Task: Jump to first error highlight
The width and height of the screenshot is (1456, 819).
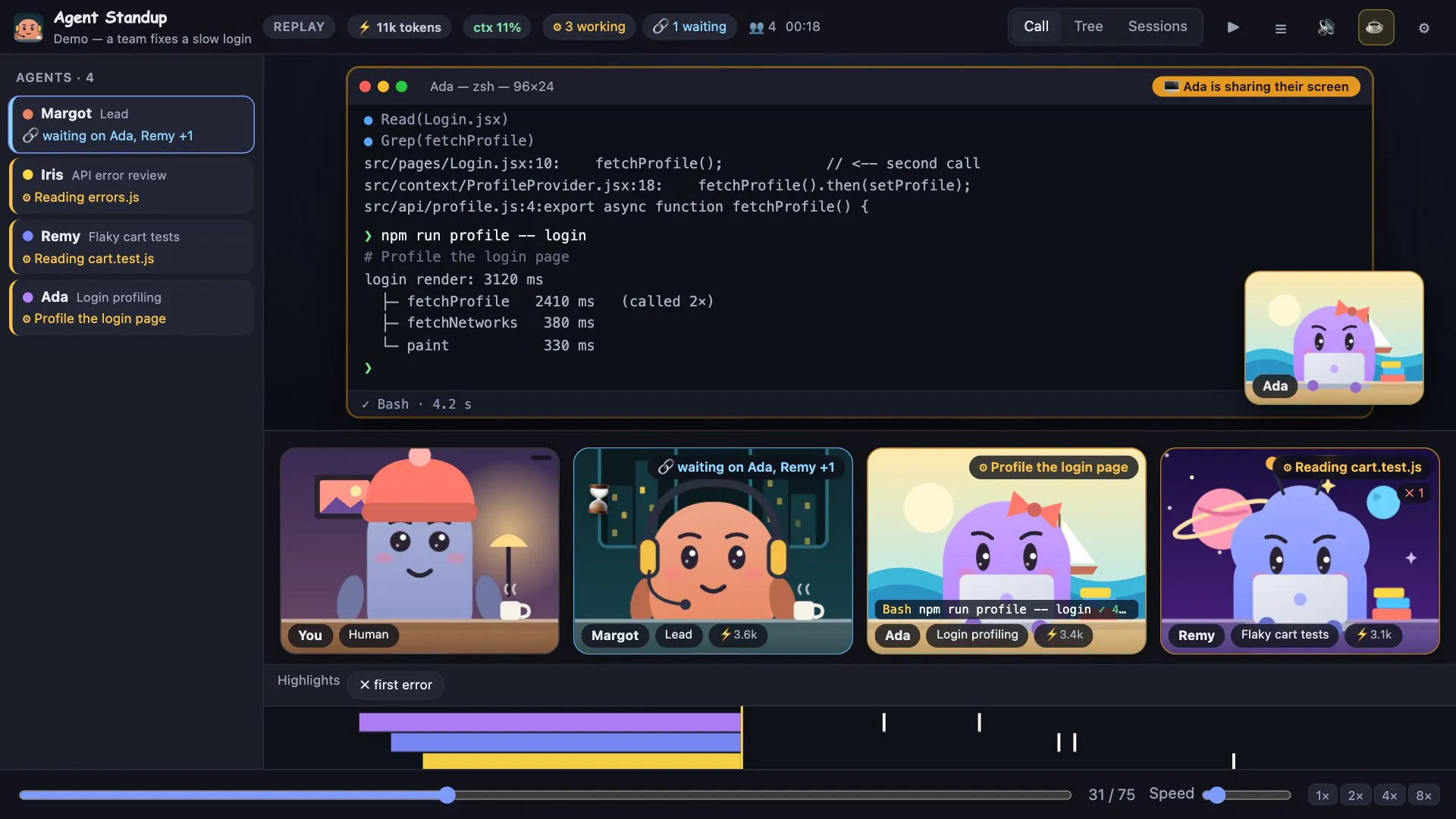Action: [x=396, y=685]
